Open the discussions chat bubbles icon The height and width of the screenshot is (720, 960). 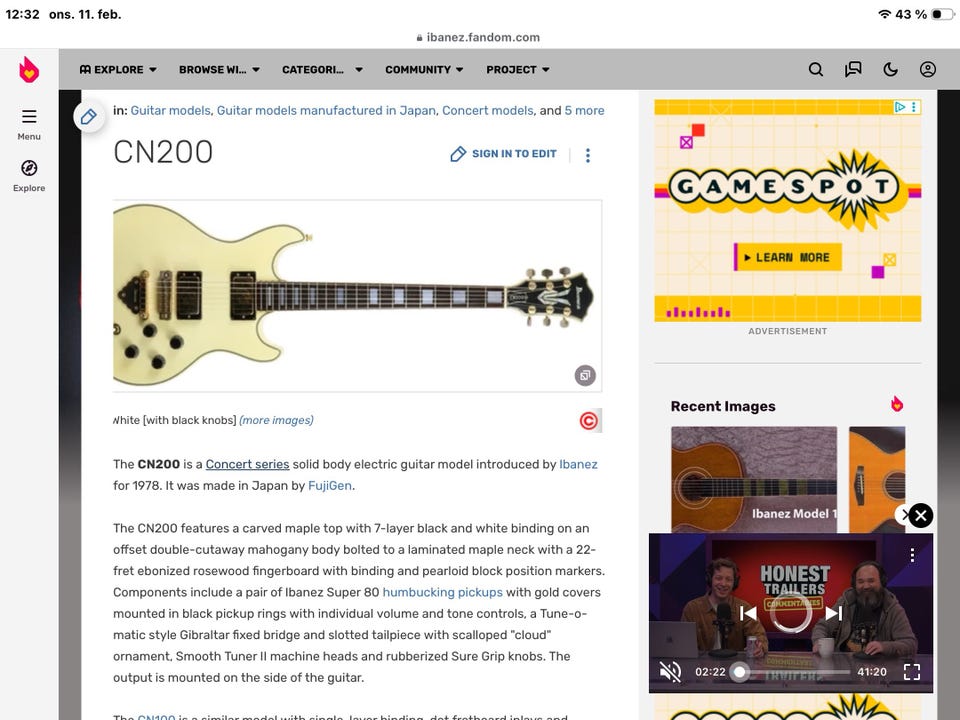tap(853, 69)
